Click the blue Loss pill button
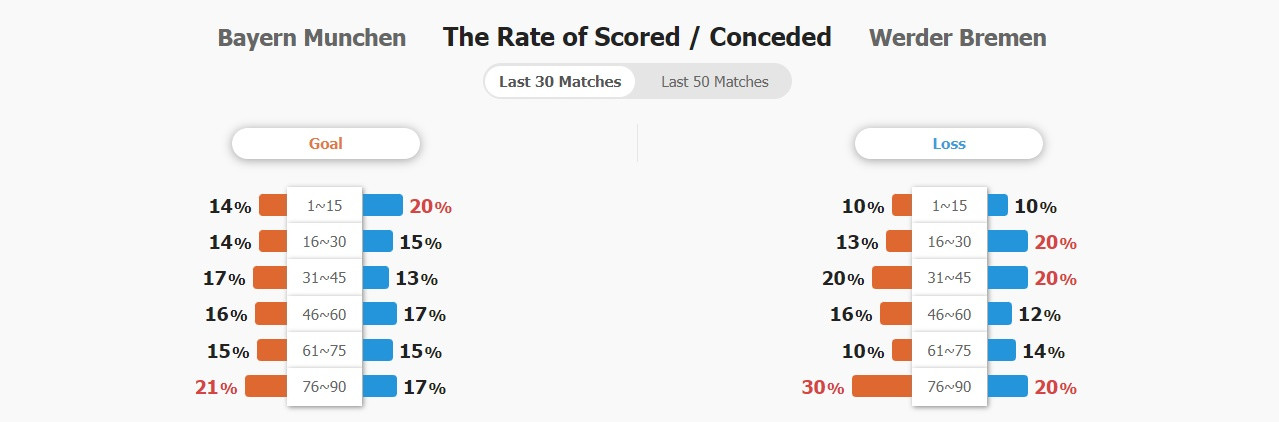 [x=949, y=144]
